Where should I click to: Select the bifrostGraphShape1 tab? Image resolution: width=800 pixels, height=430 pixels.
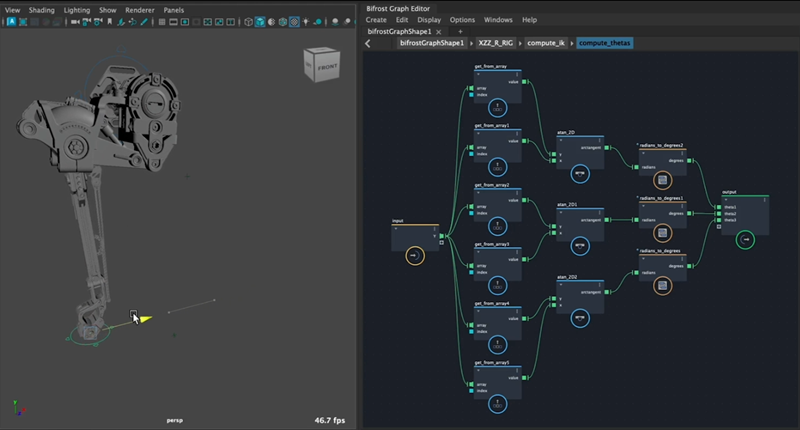click(x=399, y=32)
